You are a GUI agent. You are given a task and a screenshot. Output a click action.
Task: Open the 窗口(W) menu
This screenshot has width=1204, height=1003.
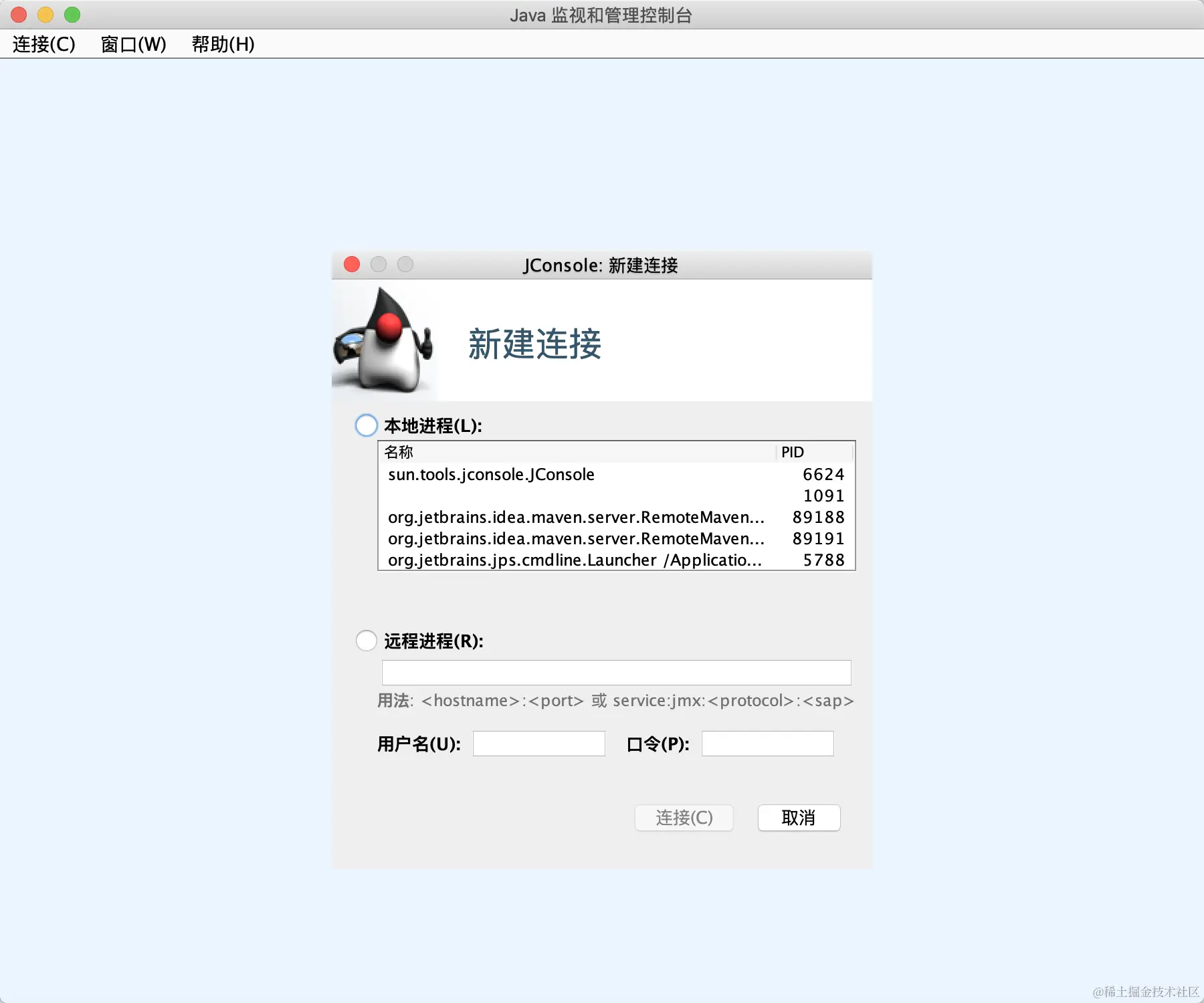pos(133,44)
